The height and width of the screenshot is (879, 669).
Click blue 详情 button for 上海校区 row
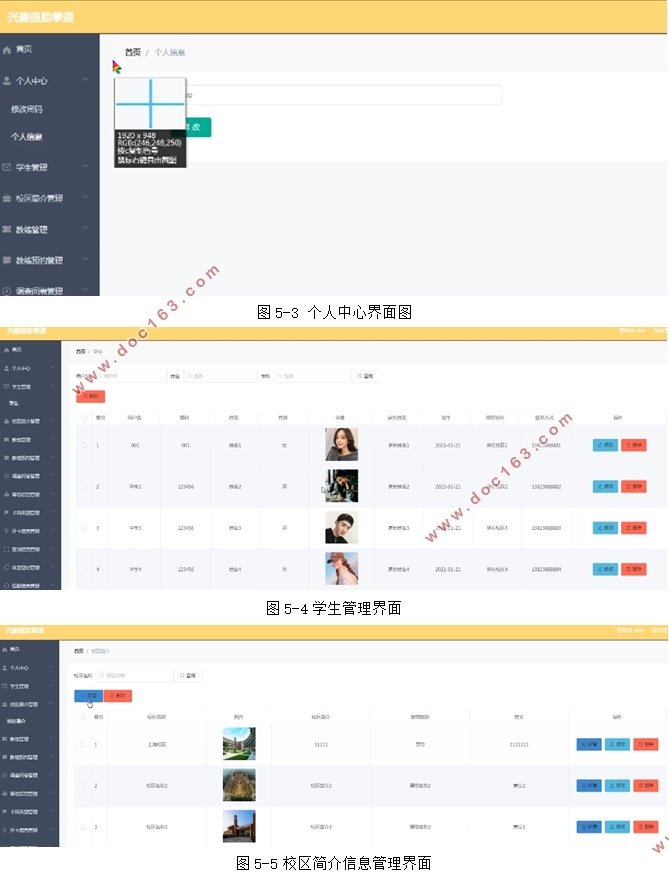point(589,744)
